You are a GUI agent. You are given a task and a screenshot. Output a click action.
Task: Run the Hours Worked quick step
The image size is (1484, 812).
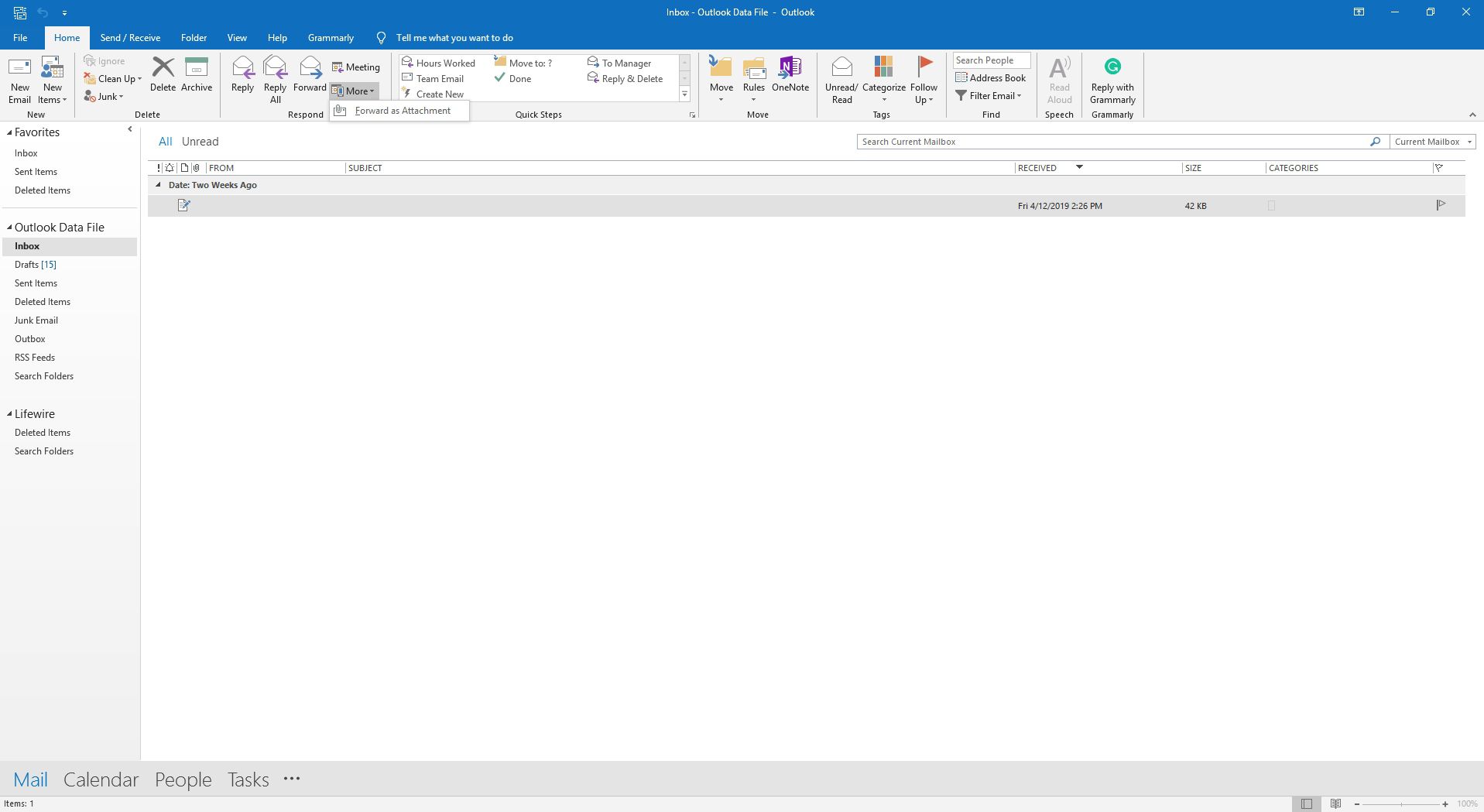click(x=438, y=63)
